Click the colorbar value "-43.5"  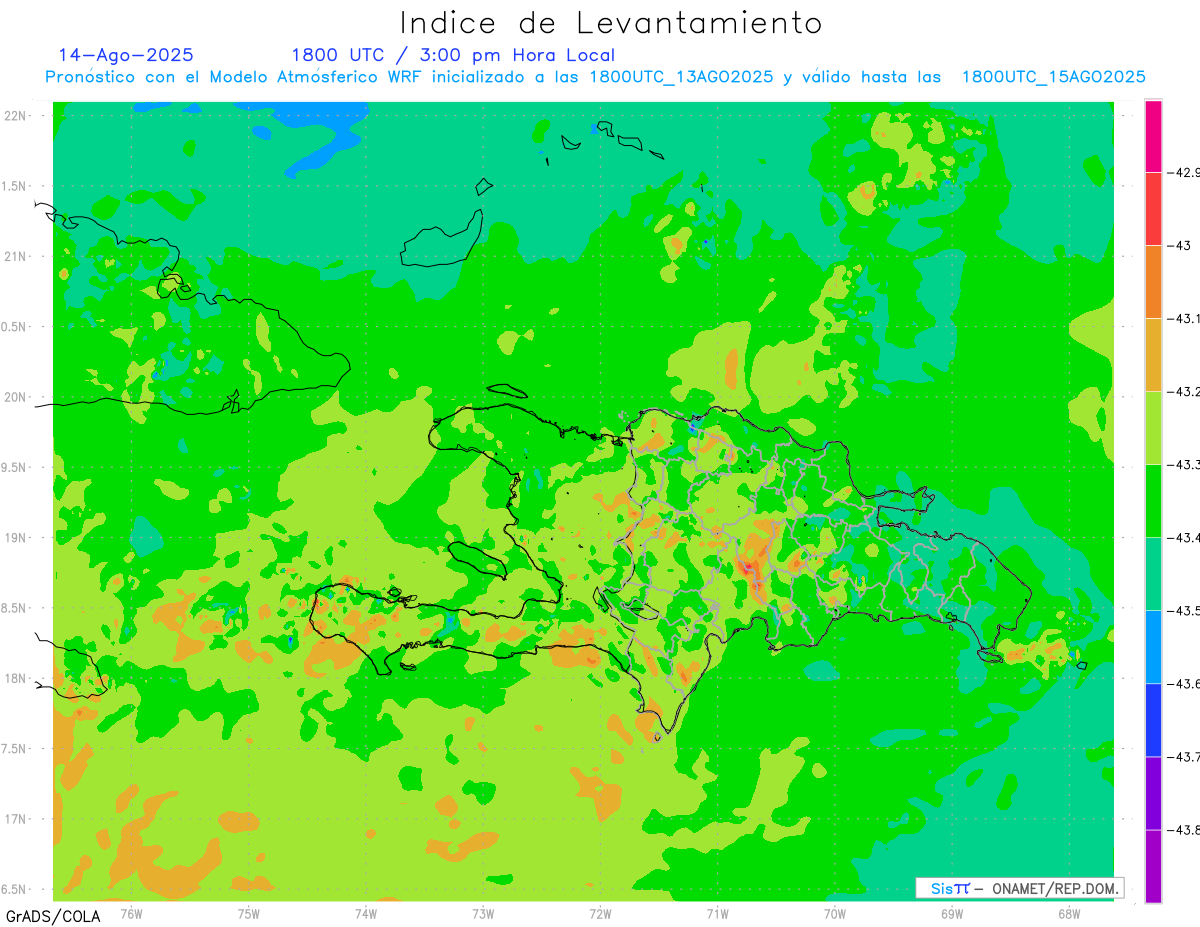pos(1186,610)
